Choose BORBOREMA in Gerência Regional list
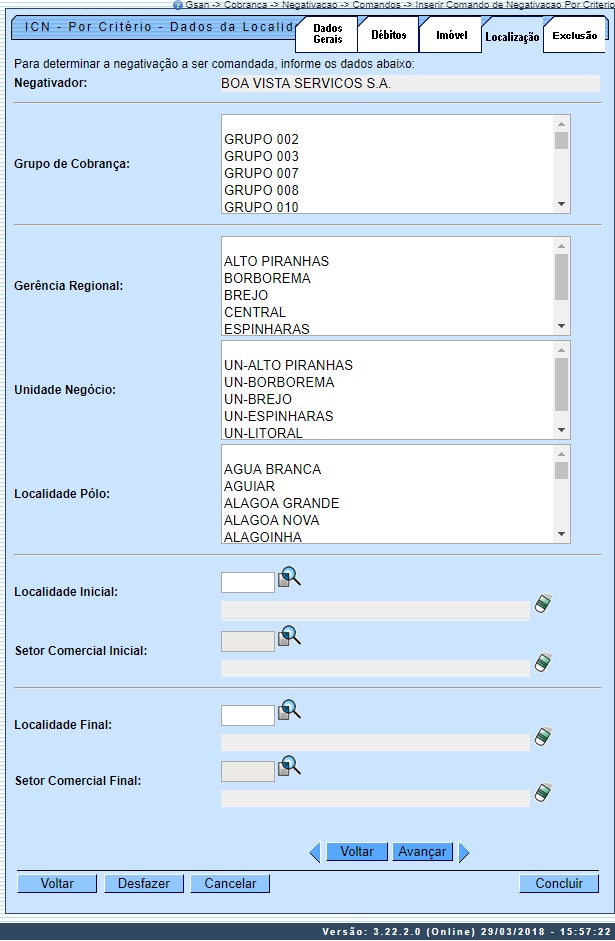 pos(266,278)
